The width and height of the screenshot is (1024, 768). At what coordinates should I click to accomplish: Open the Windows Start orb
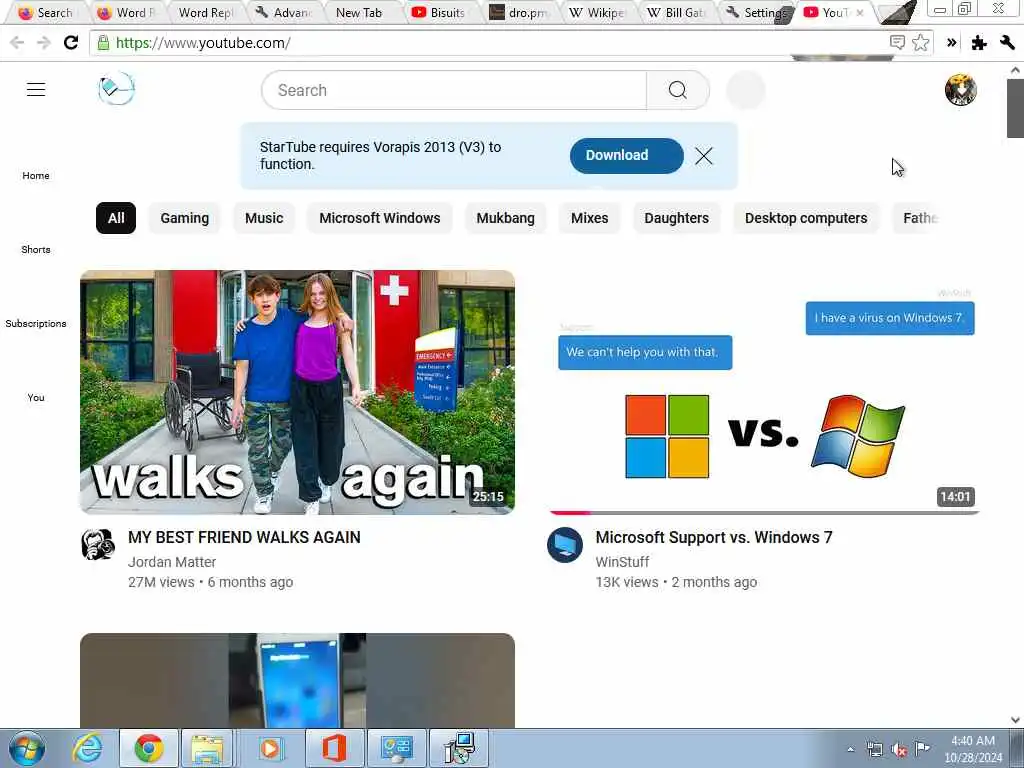27,748
